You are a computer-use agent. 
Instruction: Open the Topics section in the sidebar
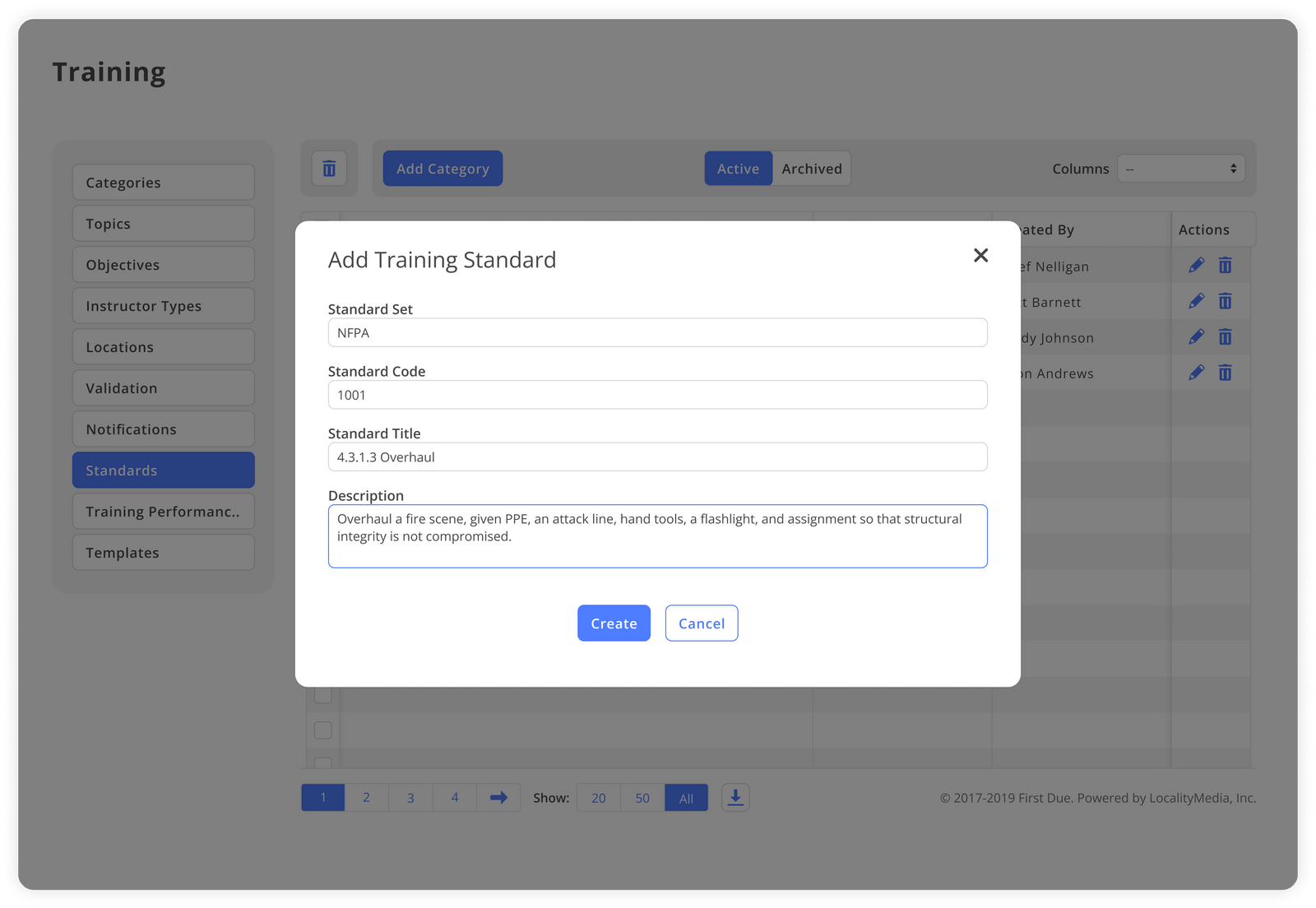pos(163,223)
